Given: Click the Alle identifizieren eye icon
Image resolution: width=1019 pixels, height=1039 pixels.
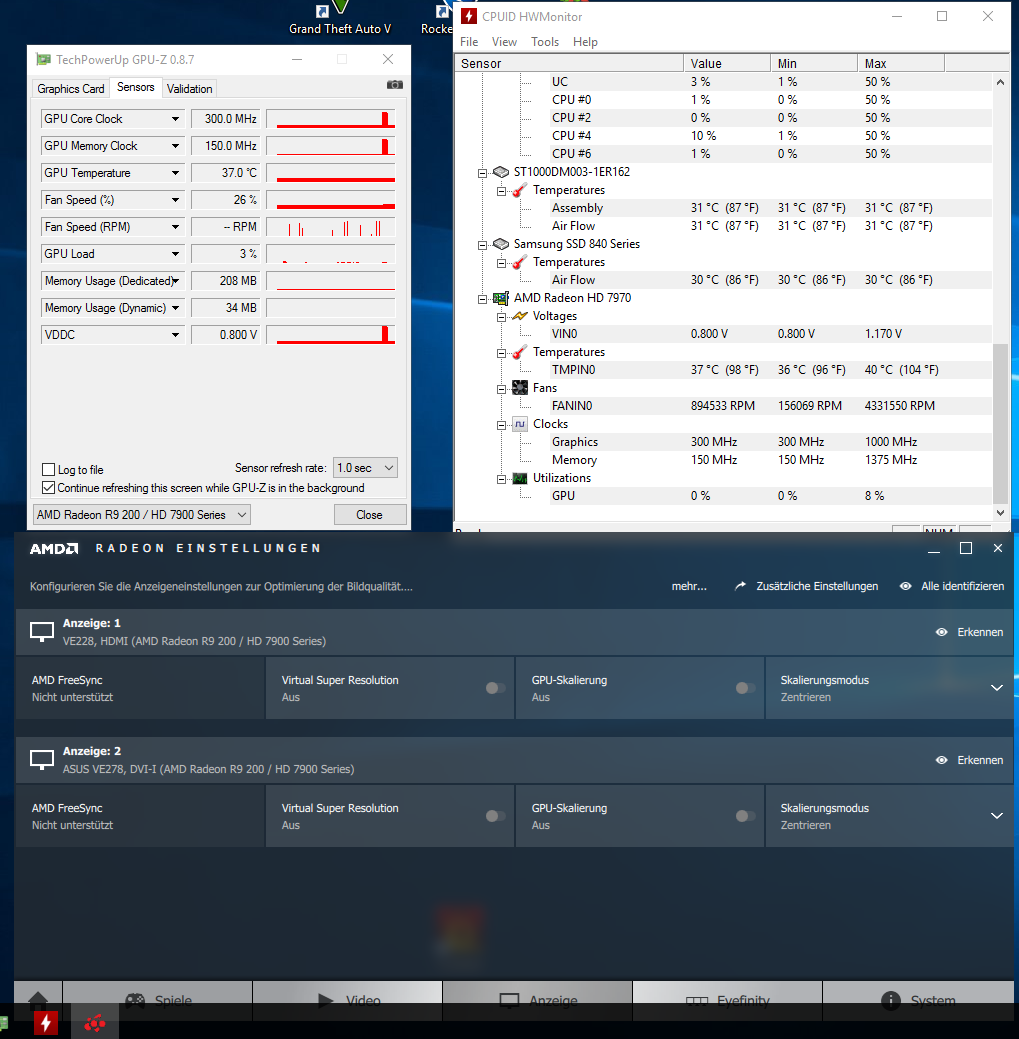Looking at the screenshot, I should click(905, 586).
